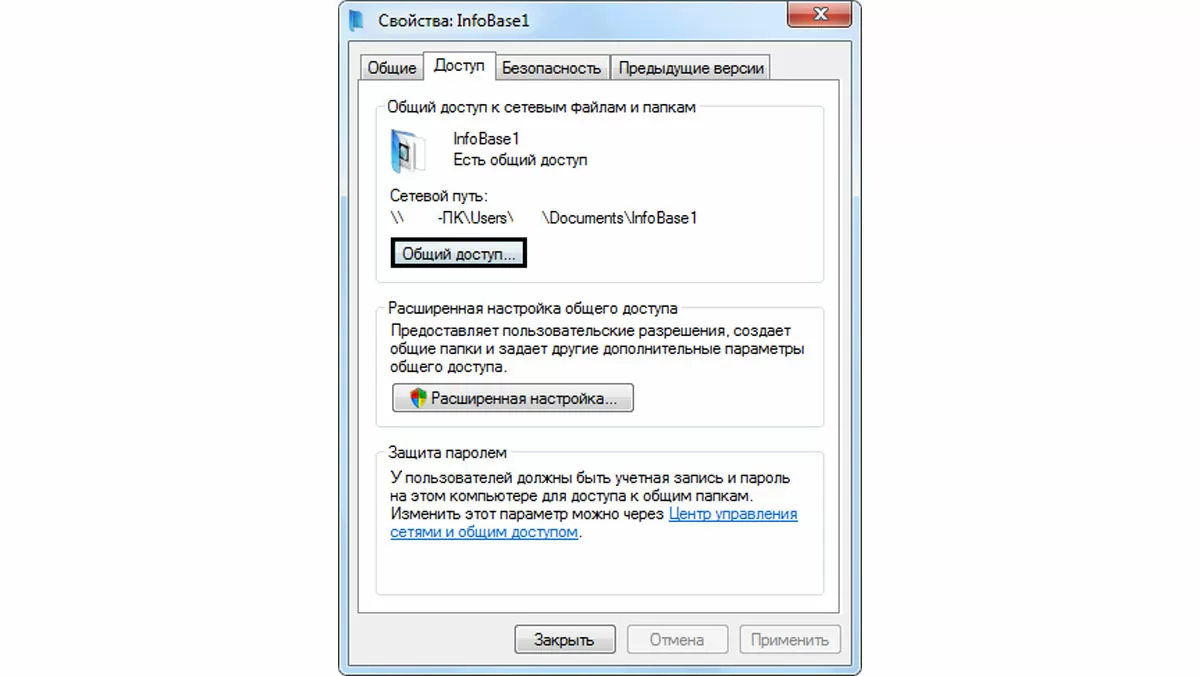Click the folder icon in the title bar

click(x=358, y=21)
